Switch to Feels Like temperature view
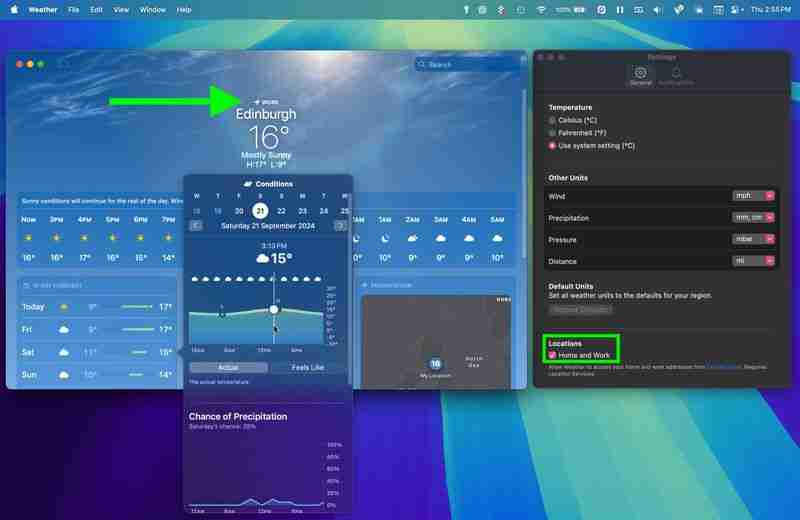This screenshot has width=800, height=520. pyautogui.click(x=307, y=367)
